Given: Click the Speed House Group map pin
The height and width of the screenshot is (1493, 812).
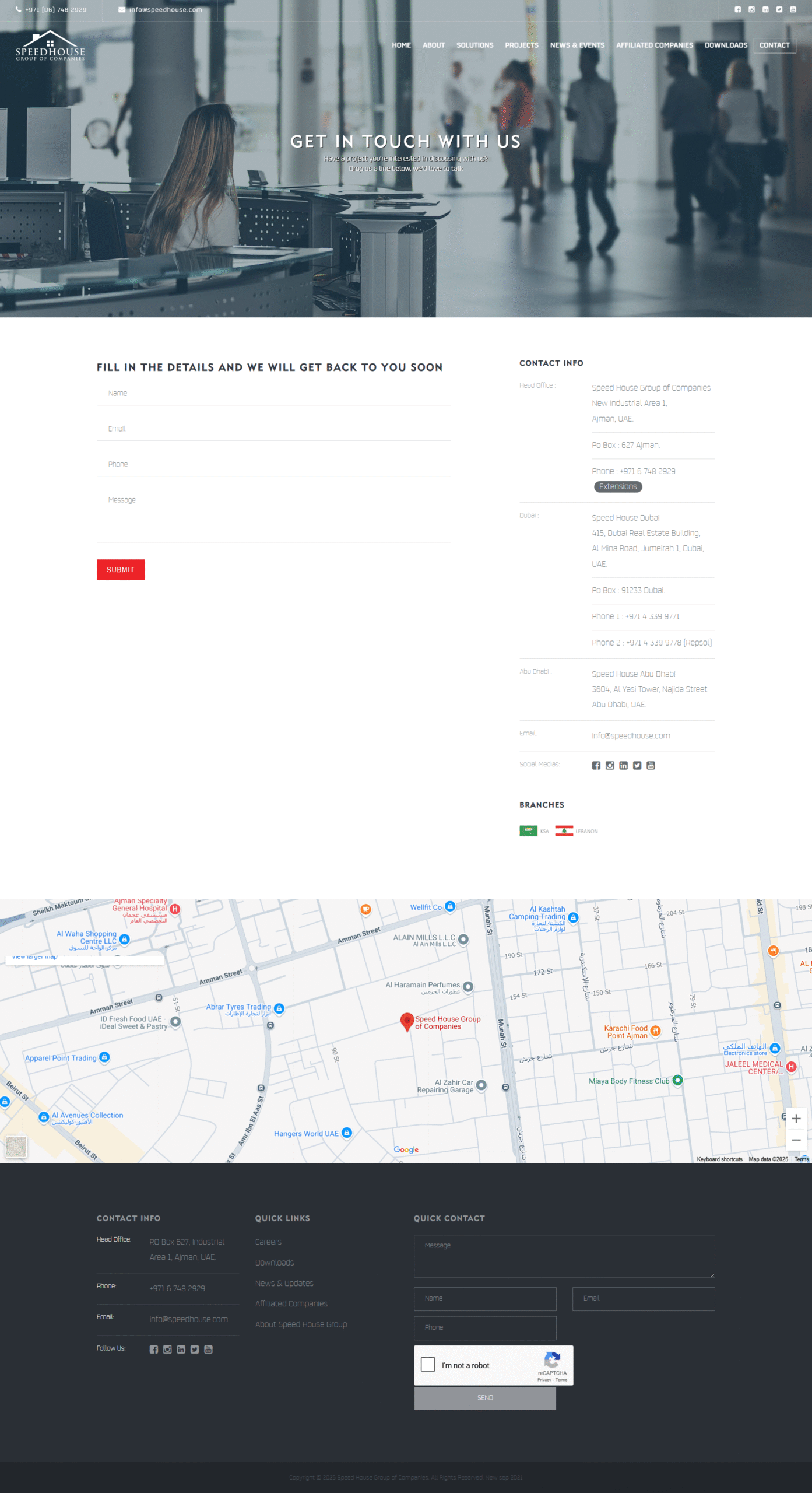Looking at the screenshot, I should coord(407,1021).
